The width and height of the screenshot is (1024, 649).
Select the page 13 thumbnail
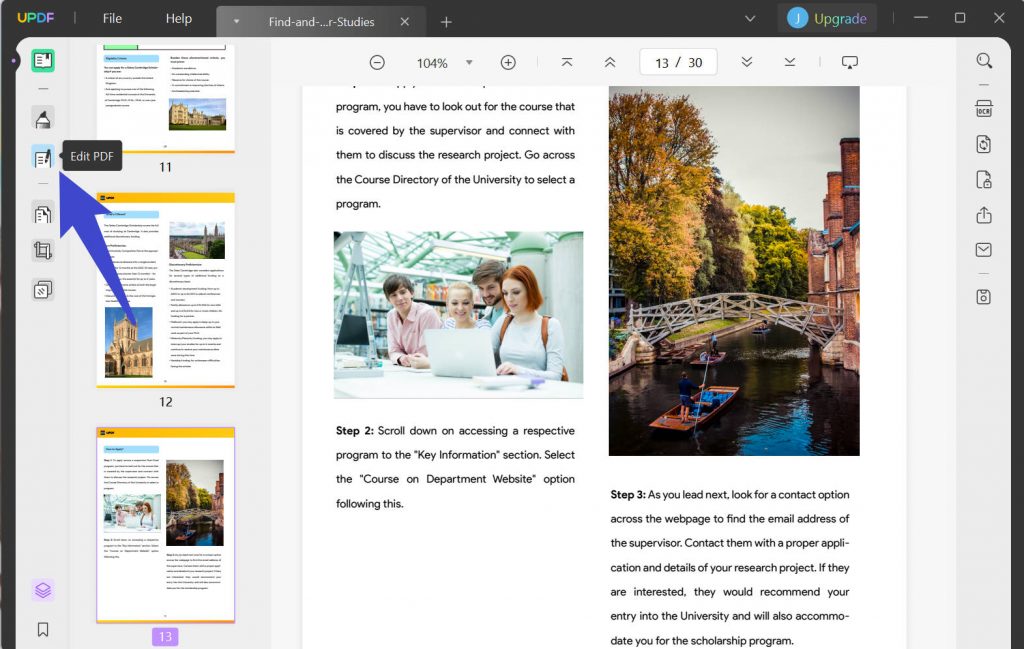click(164, 525)
